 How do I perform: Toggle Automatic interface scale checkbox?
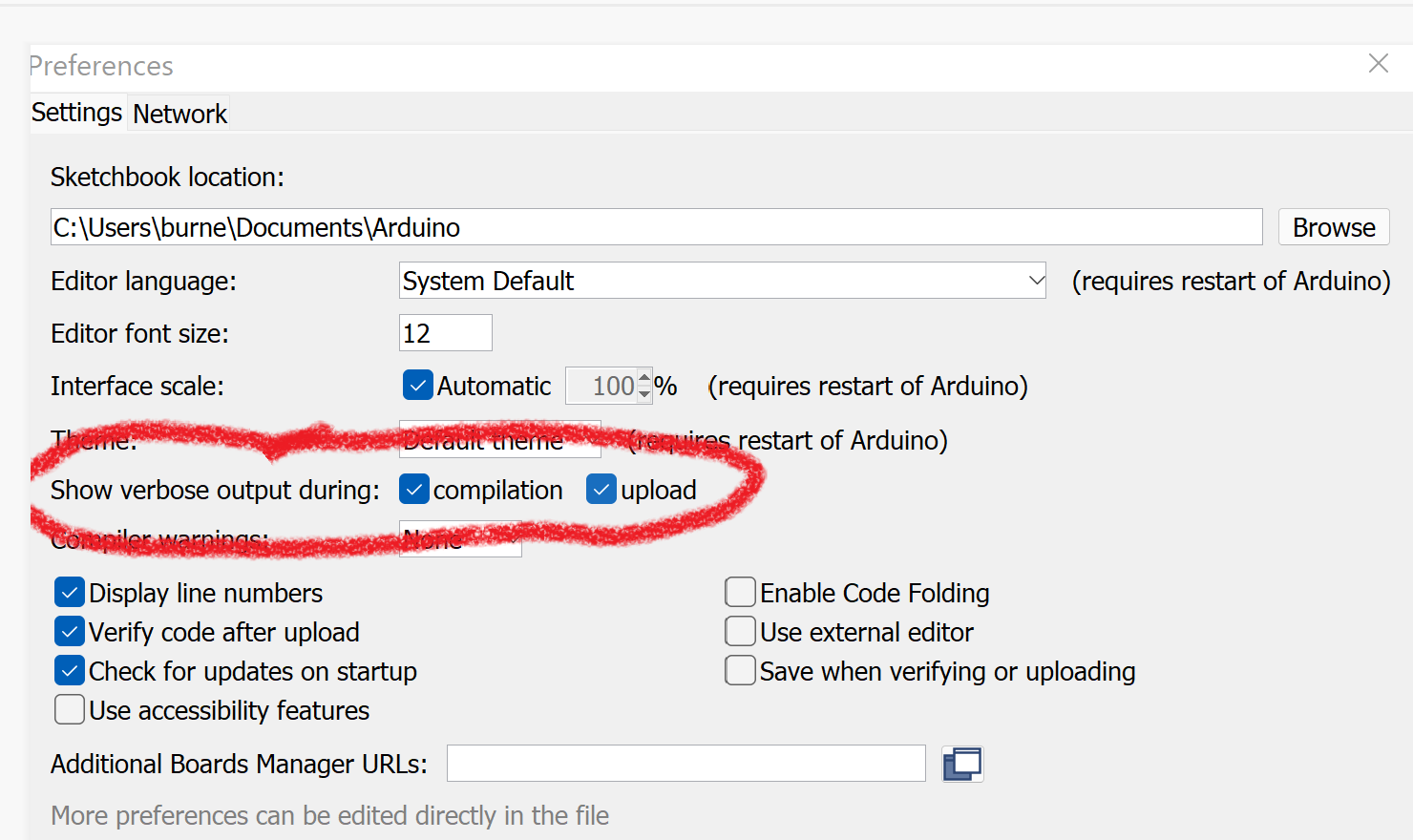tap(418, 386)
